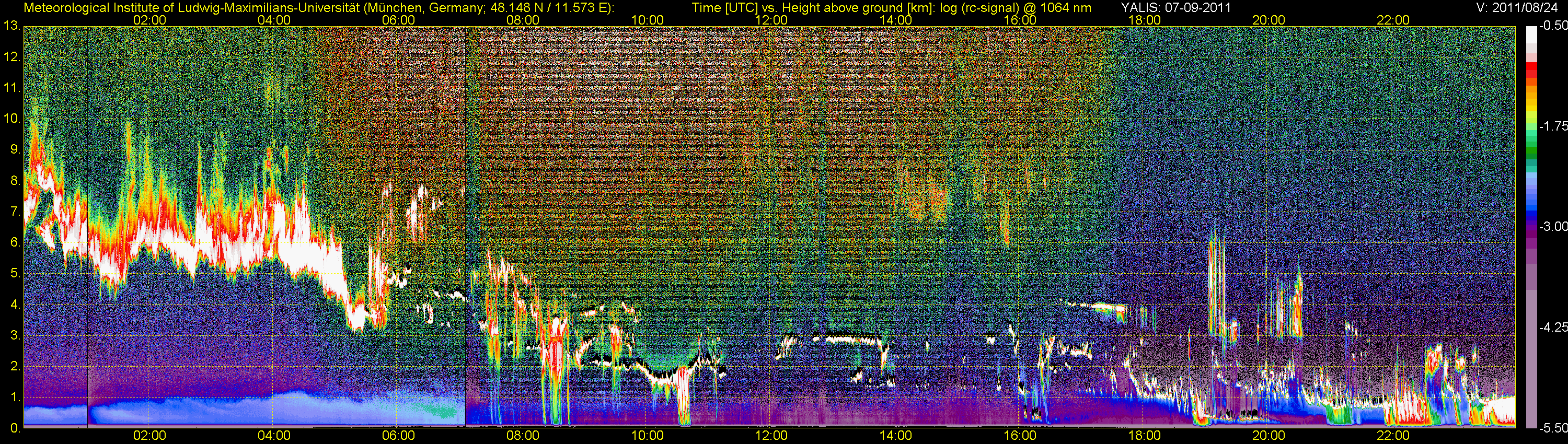
Task: Click the 02:00 label on the upper time axis
Action: tap(149, 20)
